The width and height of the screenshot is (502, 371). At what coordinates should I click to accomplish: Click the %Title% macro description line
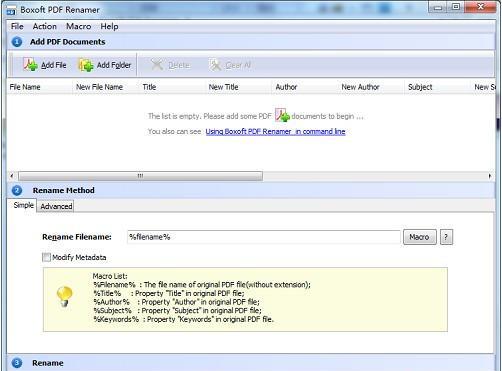click(169, 293)
